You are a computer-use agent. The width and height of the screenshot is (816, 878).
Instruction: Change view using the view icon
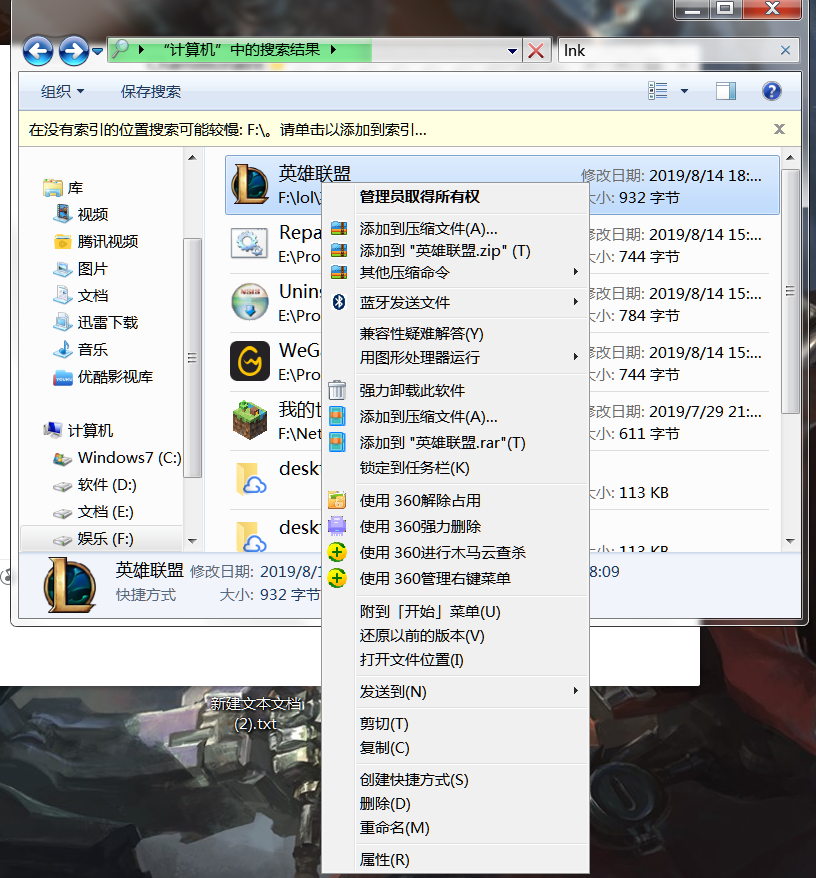(658, 91)
